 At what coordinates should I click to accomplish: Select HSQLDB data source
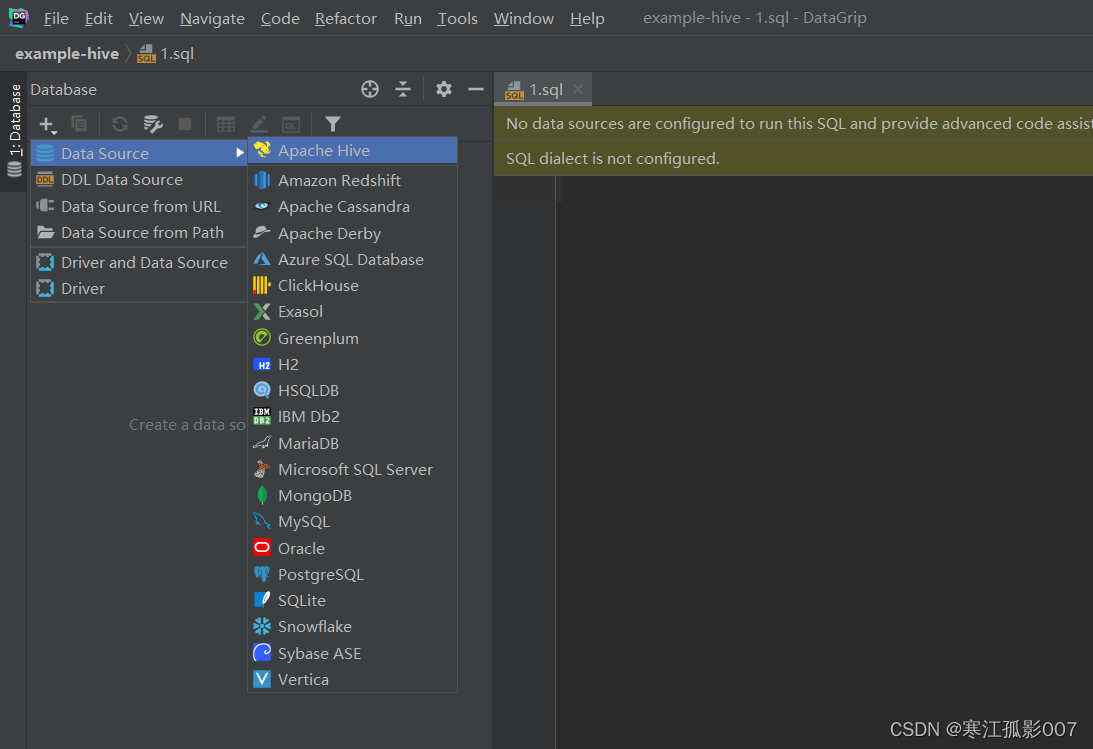point(353,391)
